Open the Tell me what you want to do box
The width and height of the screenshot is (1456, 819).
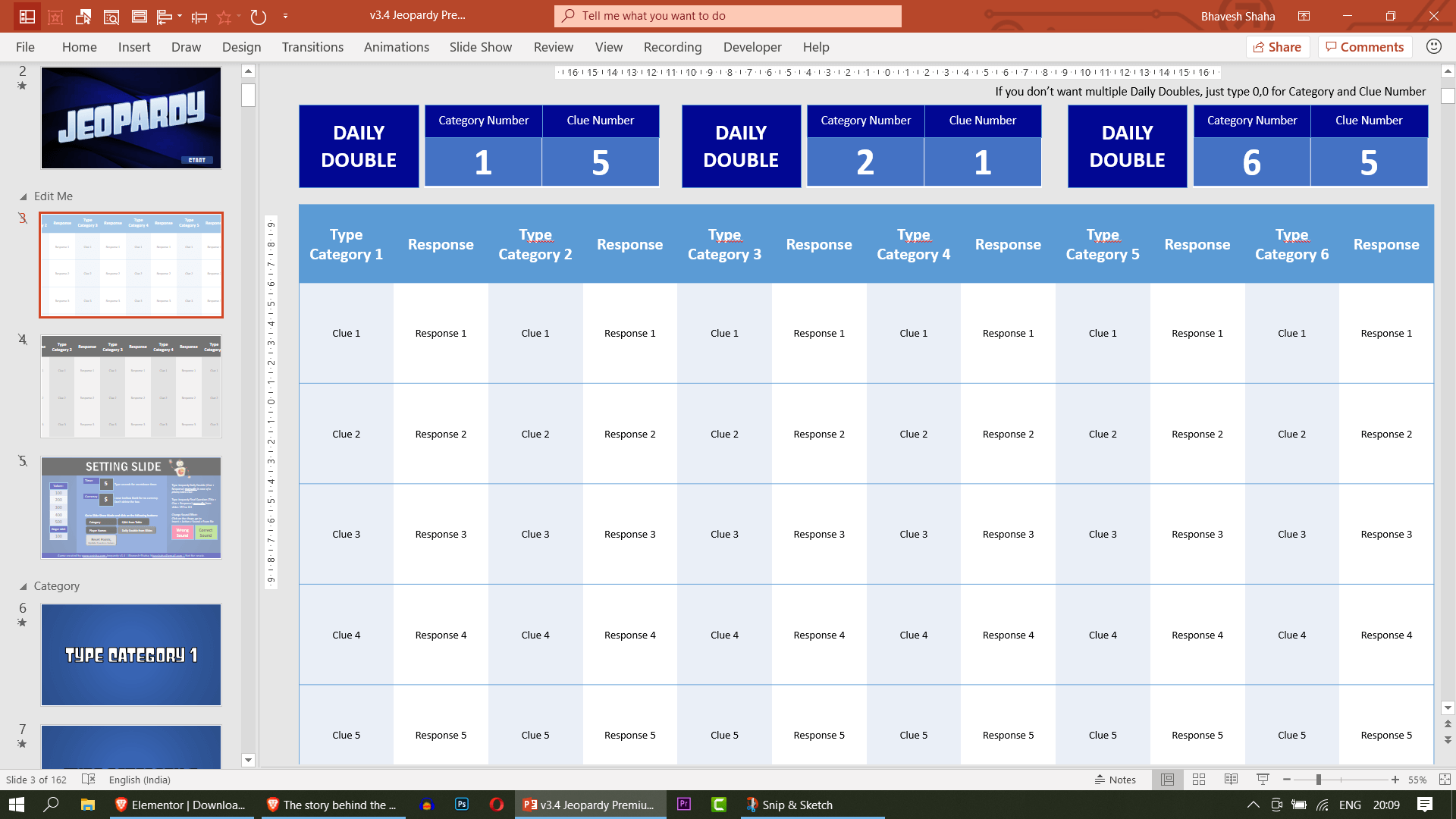728,16
